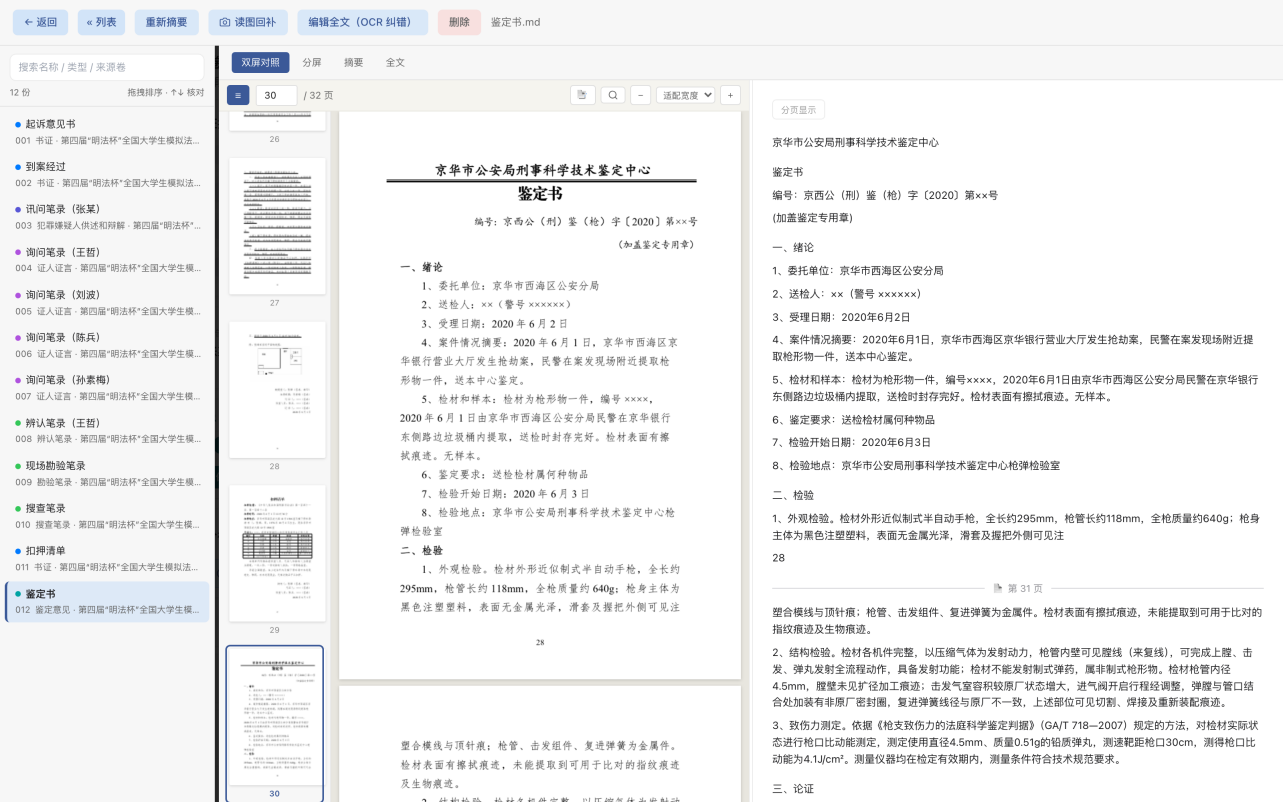Open 讯问笔录（张某） in the list
The width and height of the screenshot is (1283, 802).
(107, 217)
